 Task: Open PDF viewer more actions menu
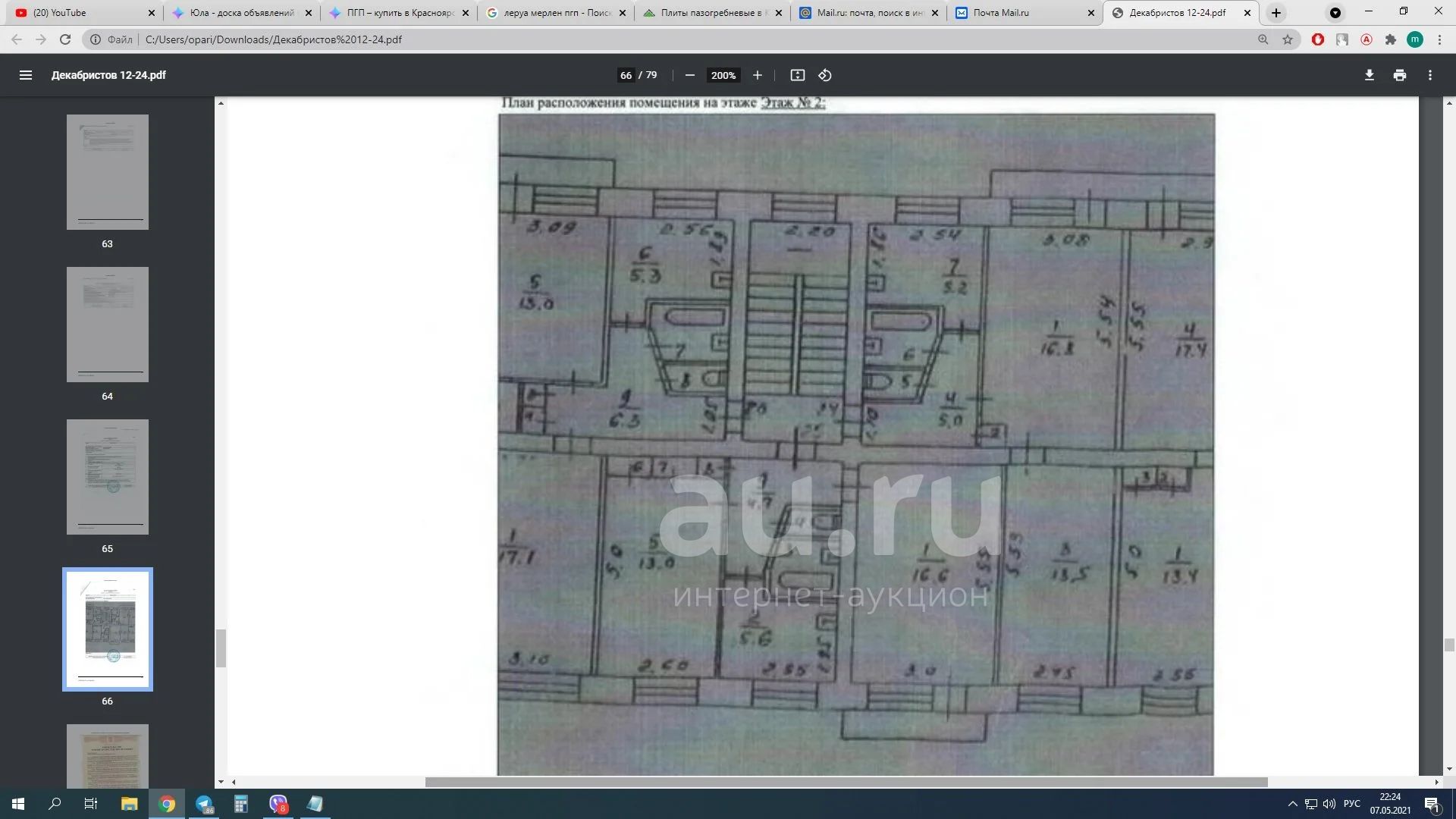pyautogui.click(x=1430, y=75)
